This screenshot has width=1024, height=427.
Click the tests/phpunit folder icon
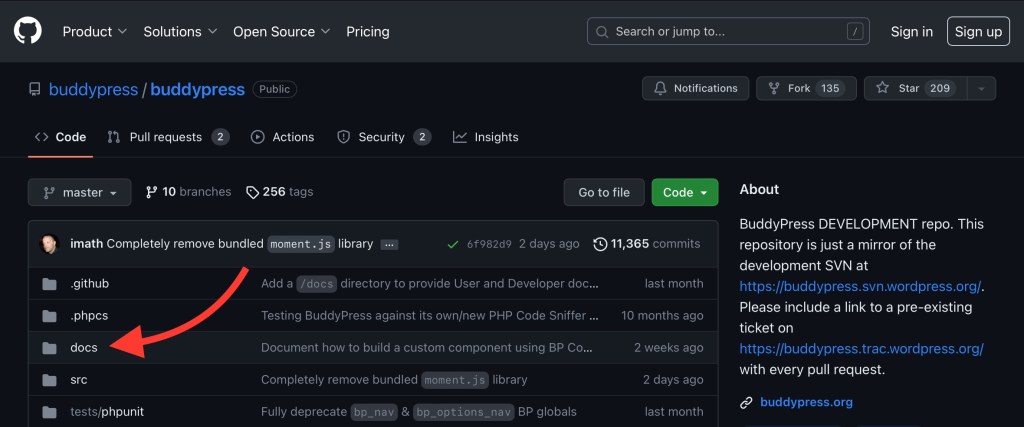[x=49, y=412]
